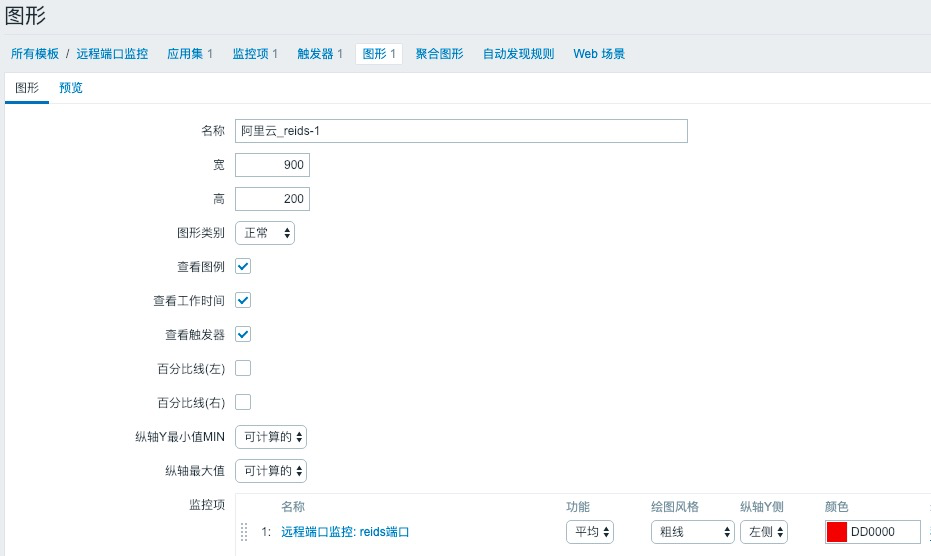Open the 纵轴最大值 dropdown
This screenshot has height=556, width=931.
coord(271,470)
